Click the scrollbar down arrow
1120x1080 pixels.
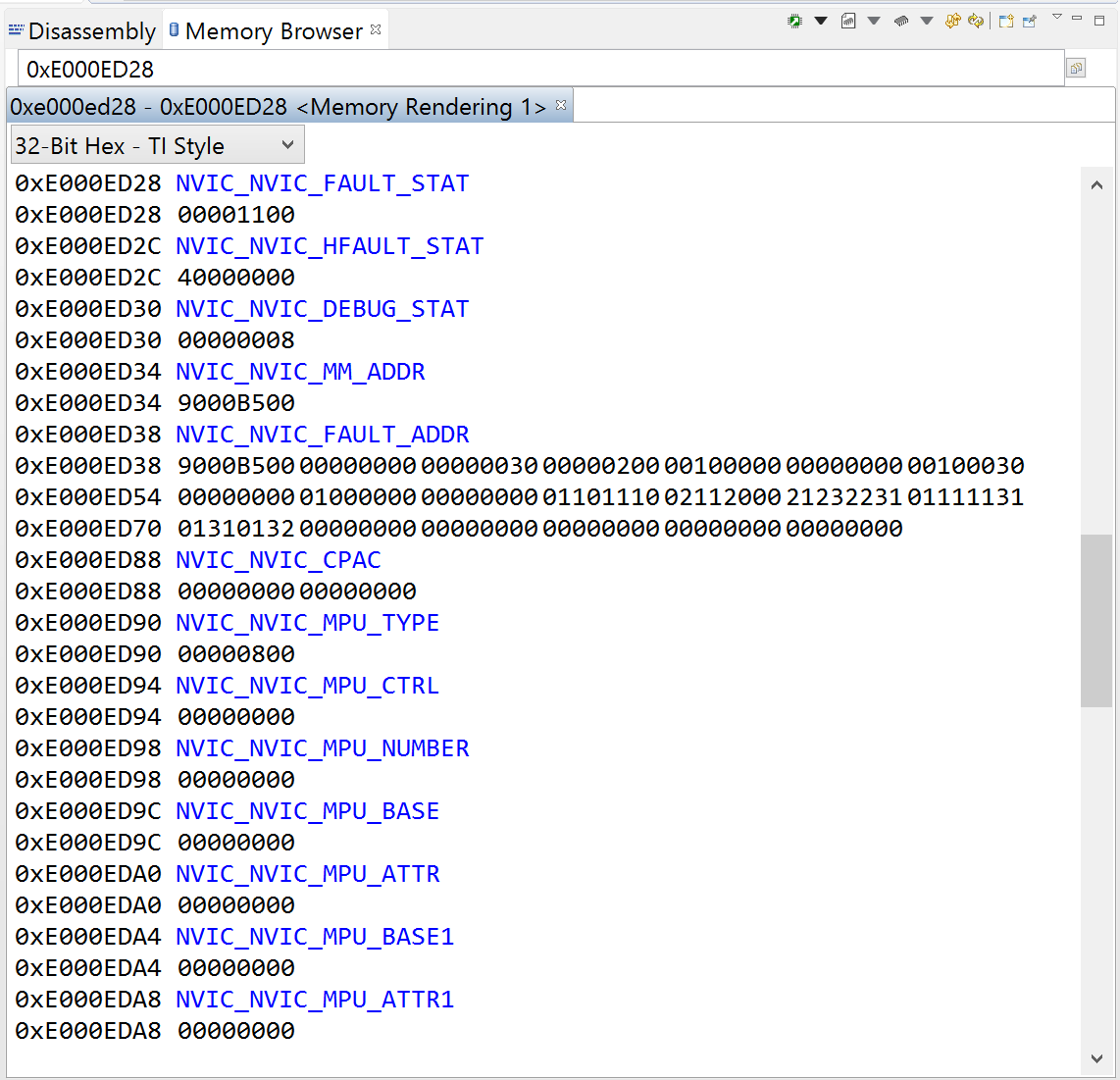point(1097,1057)
